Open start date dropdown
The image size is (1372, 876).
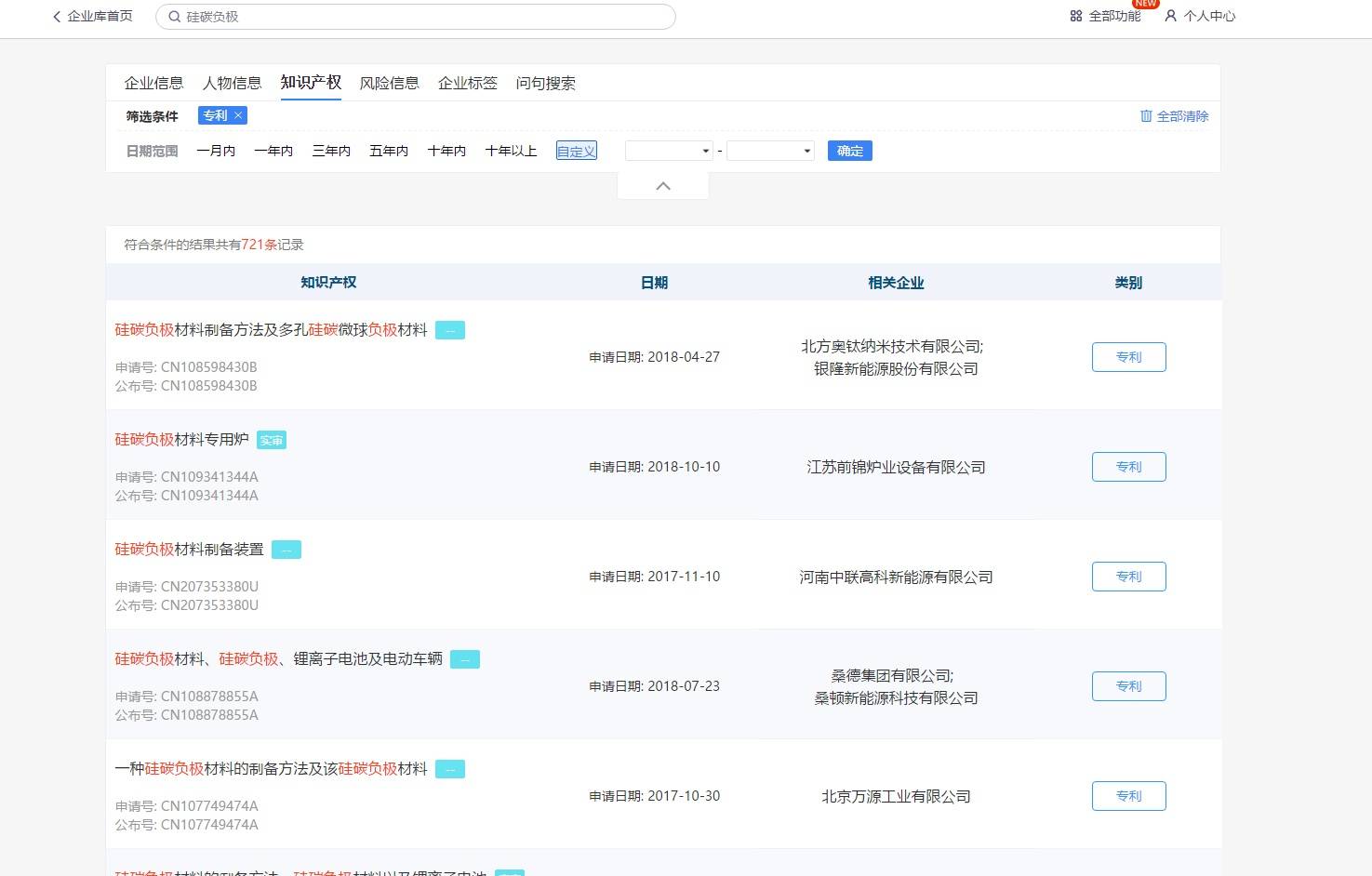tap(669, 151)
